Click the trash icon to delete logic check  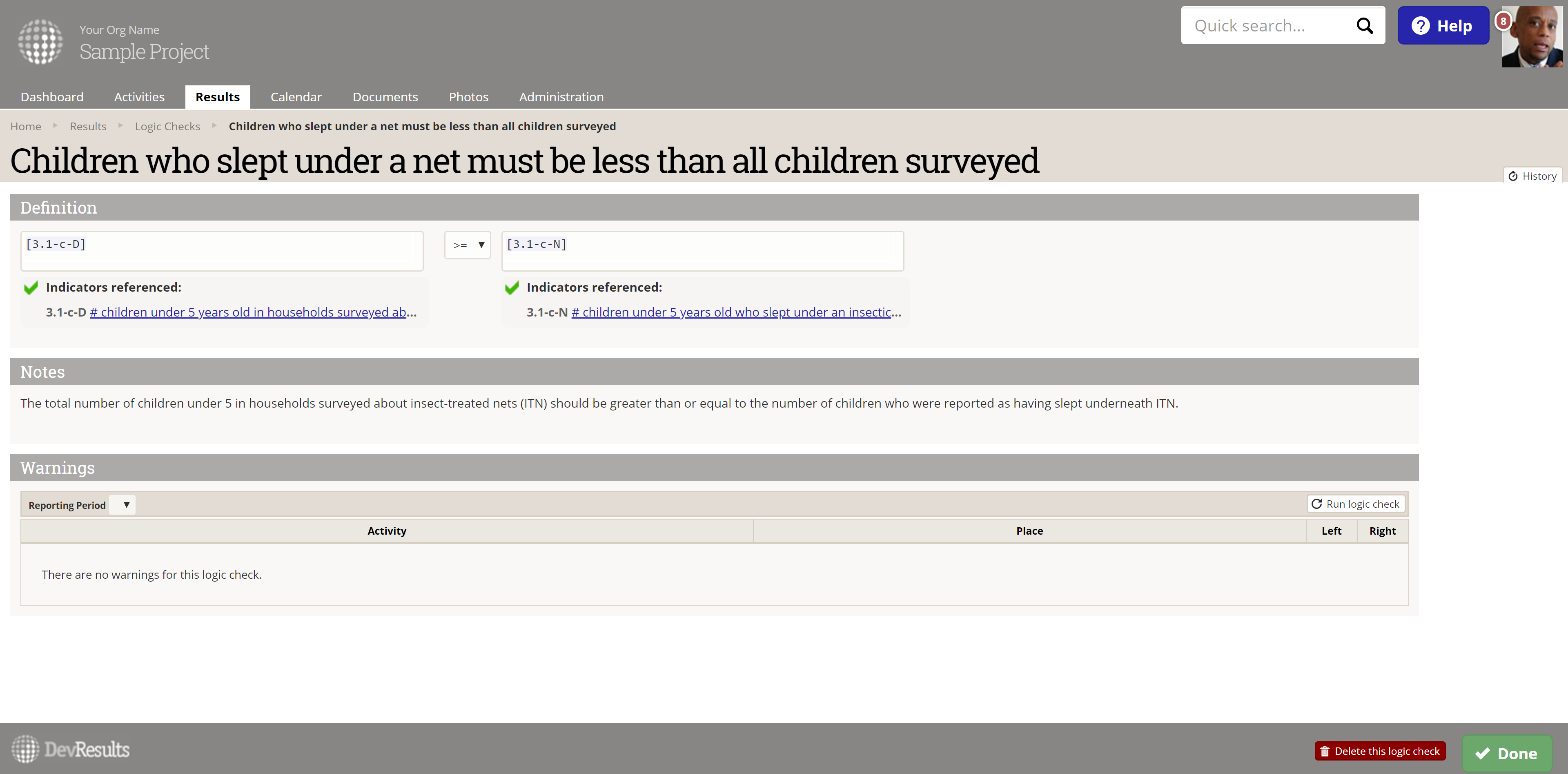click(1325, 751)
